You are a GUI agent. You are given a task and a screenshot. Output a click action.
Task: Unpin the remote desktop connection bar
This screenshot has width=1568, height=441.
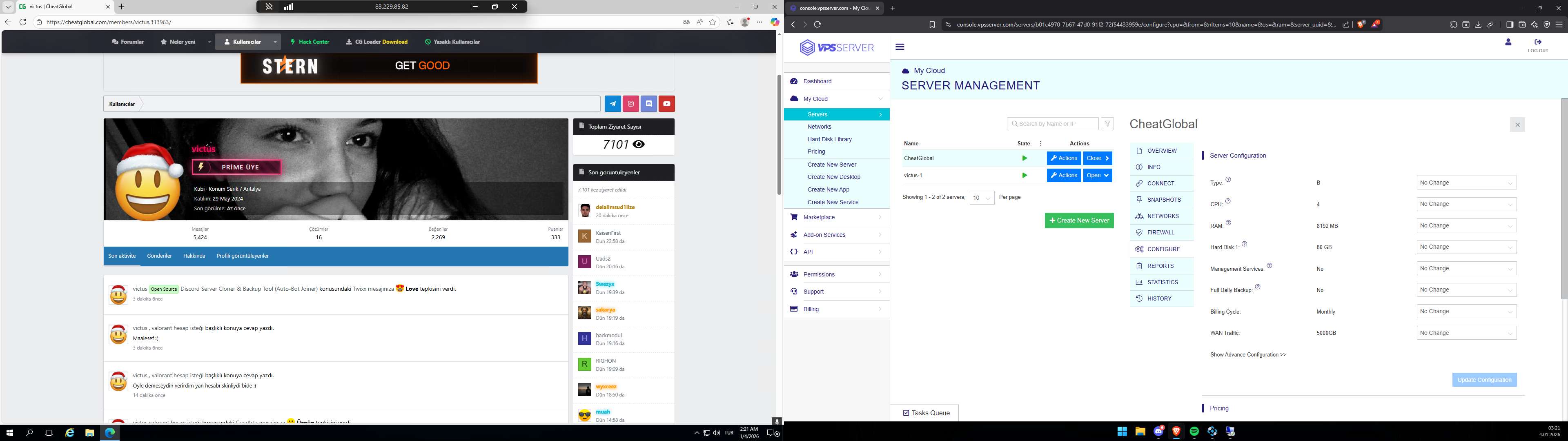pyautogui.click(x=269, y=7)
